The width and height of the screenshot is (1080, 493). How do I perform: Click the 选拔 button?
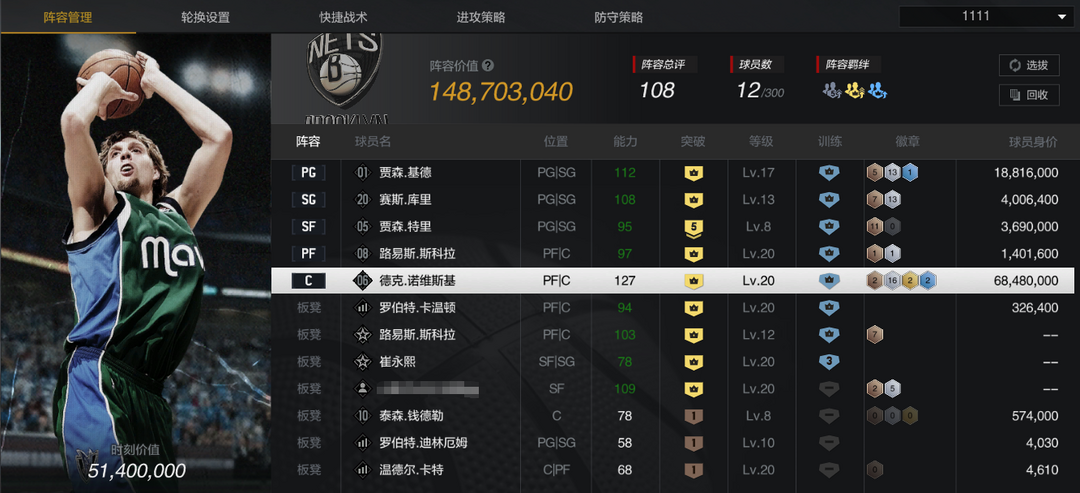1029,65
